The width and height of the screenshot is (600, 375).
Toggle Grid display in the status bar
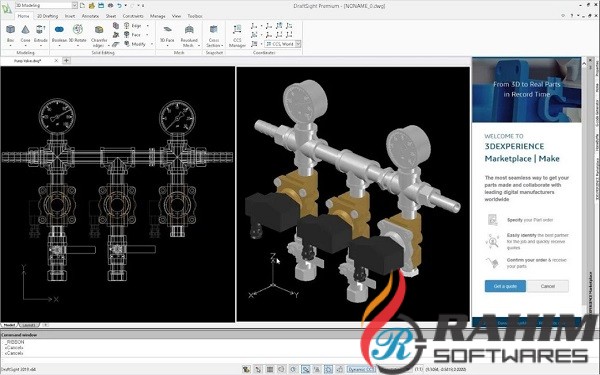tap(270, 369)
